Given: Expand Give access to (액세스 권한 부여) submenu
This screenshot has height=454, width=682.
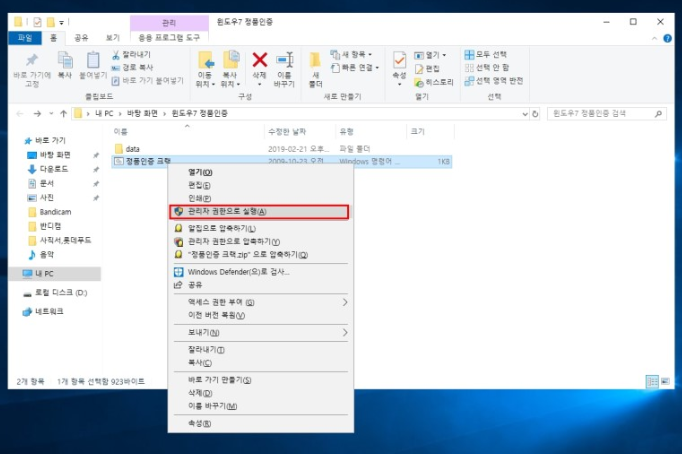Looking at the screenshot, I should 261,302.
